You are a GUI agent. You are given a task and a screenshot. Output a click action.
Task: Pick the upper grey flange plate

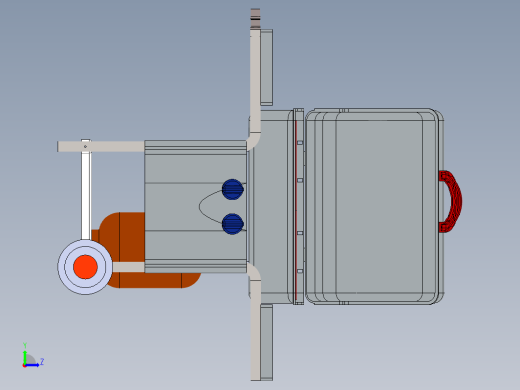tap(267, 67)
